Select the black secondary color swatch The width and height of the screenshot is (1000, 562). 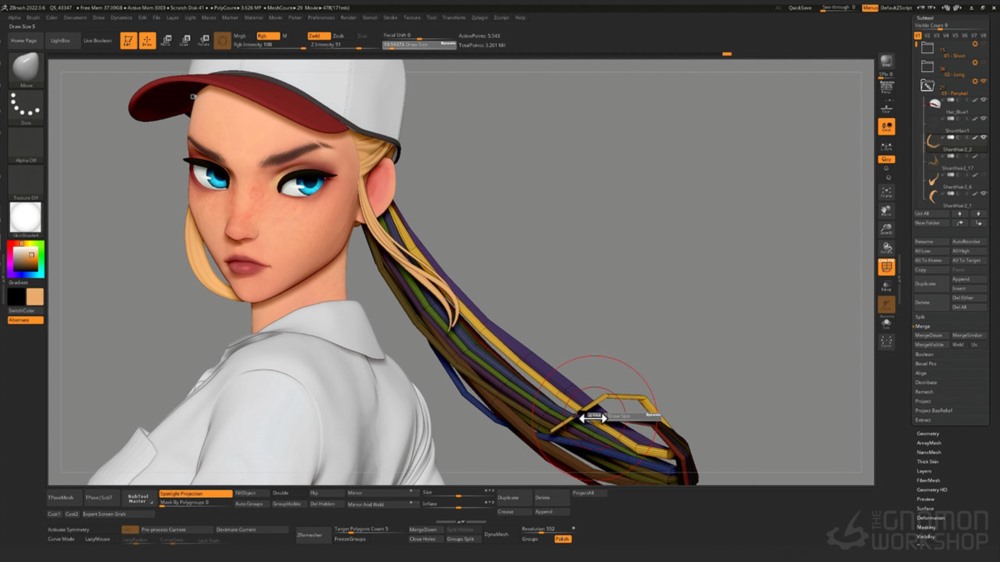click(17, 297)
